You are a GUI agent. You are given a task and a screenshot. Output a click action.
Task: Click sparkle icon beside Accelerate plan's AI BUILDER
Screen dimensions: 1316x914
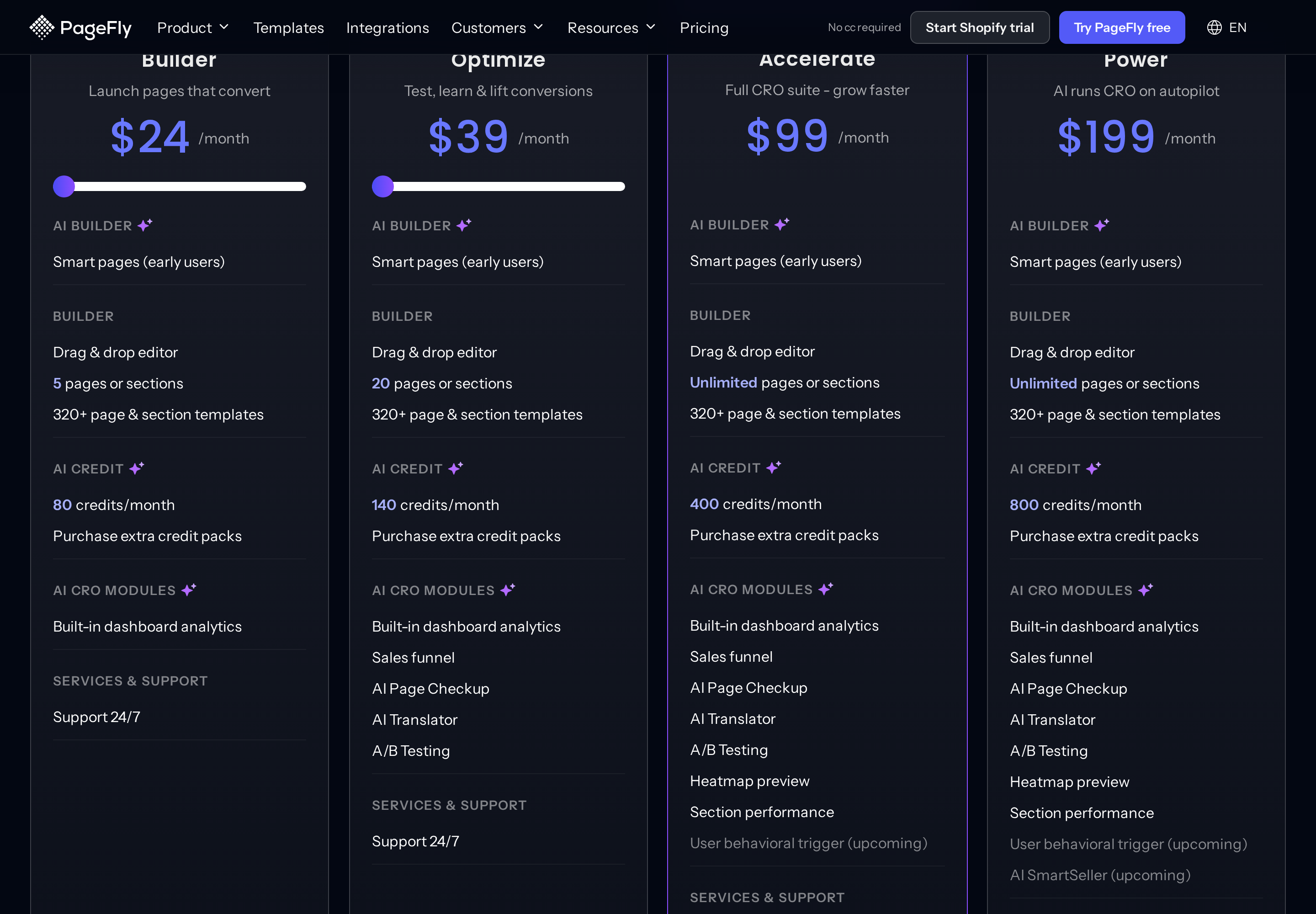pos(782,224)
